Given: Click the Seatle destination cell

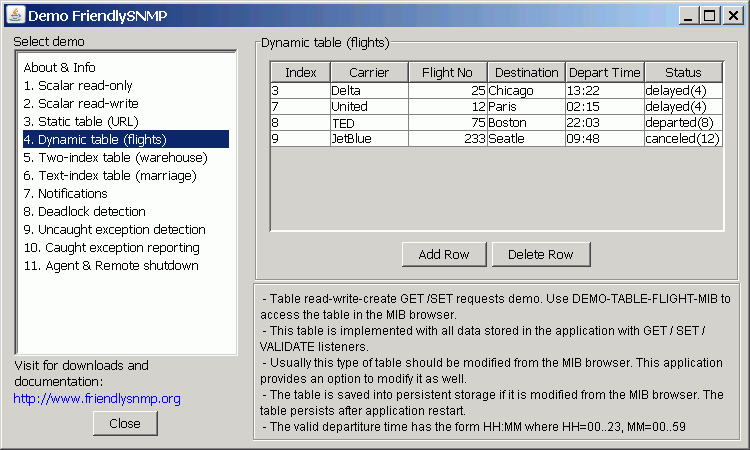Looking at the screenshot, I should click(x=526, y=138).
